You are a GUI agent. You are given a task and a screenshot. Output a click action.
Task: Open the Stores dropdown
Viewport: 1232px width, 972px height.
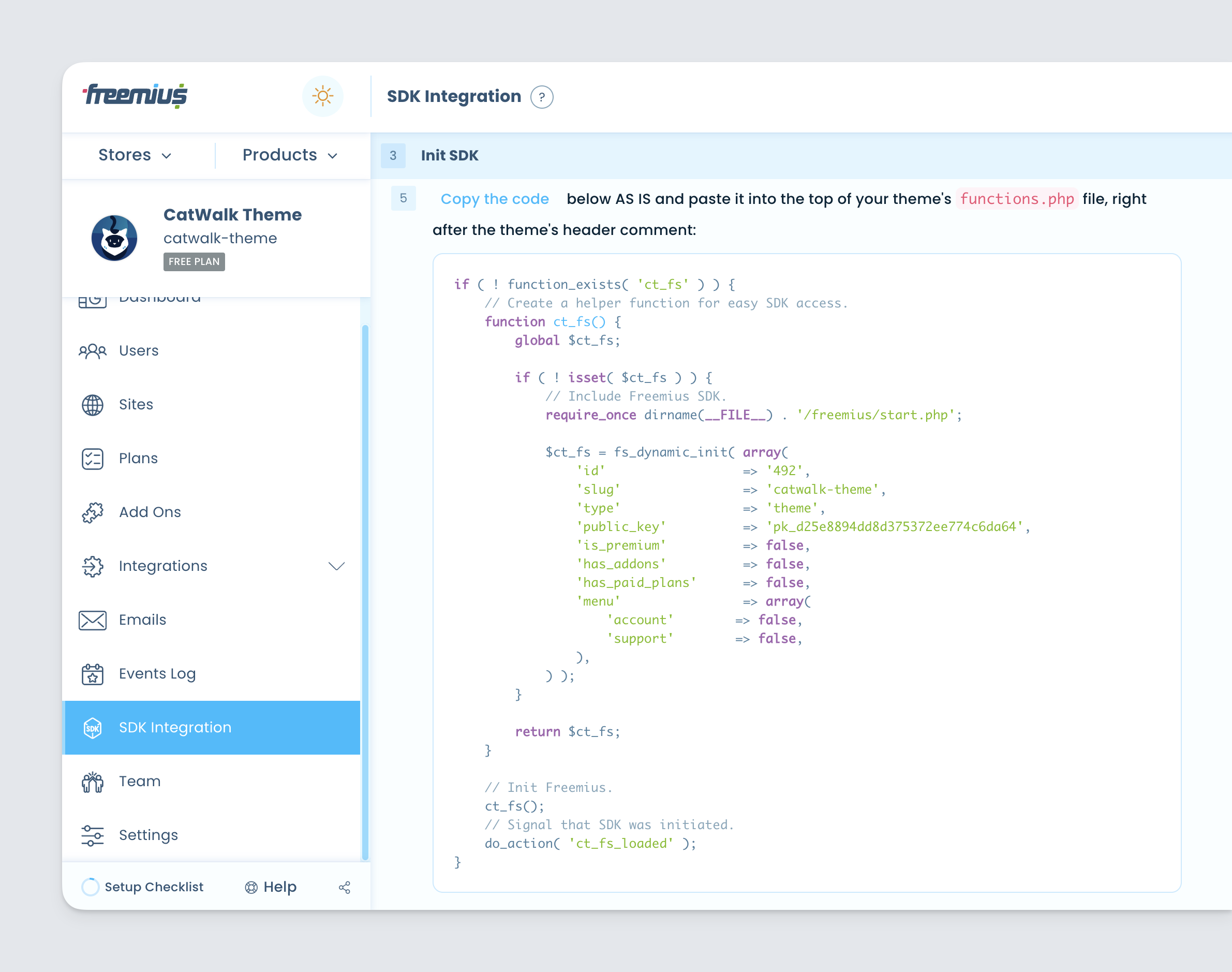(136, 155)
